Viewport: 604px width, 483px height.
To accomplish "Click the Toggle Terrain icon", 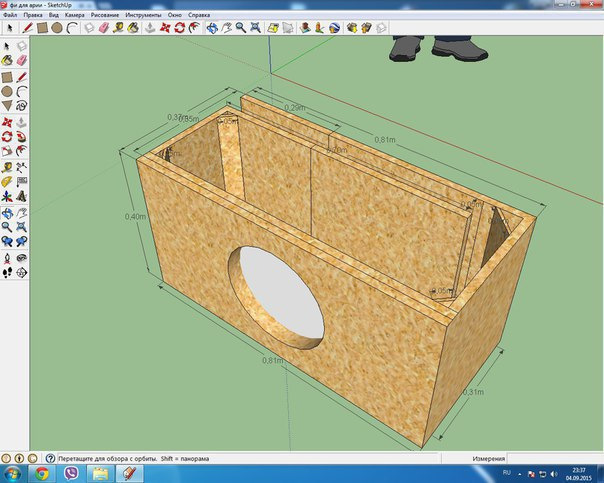I will 288,28.
